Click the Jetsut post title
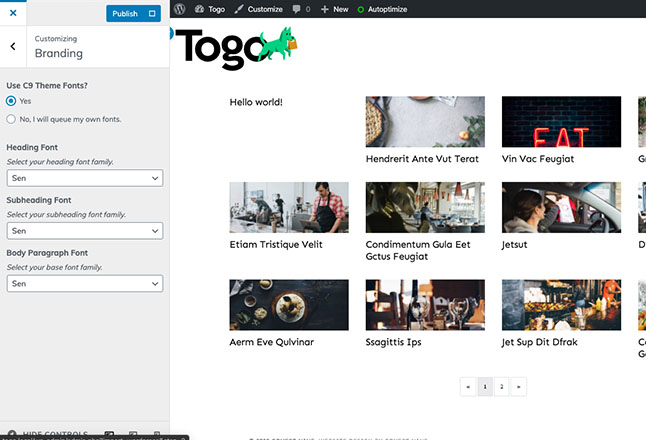Viewport: 646px width, 440px height. click(x=515, y=245)
